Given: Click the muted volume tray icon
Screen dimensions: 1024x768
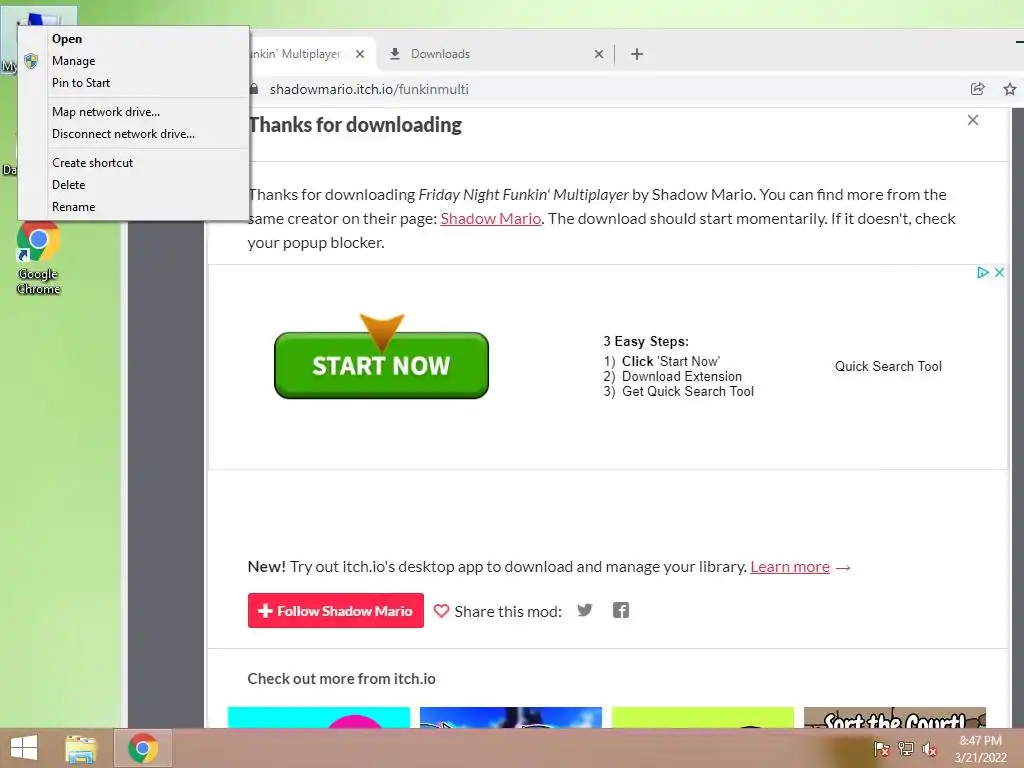Looking at the screenshot, I should pos(930,748).
